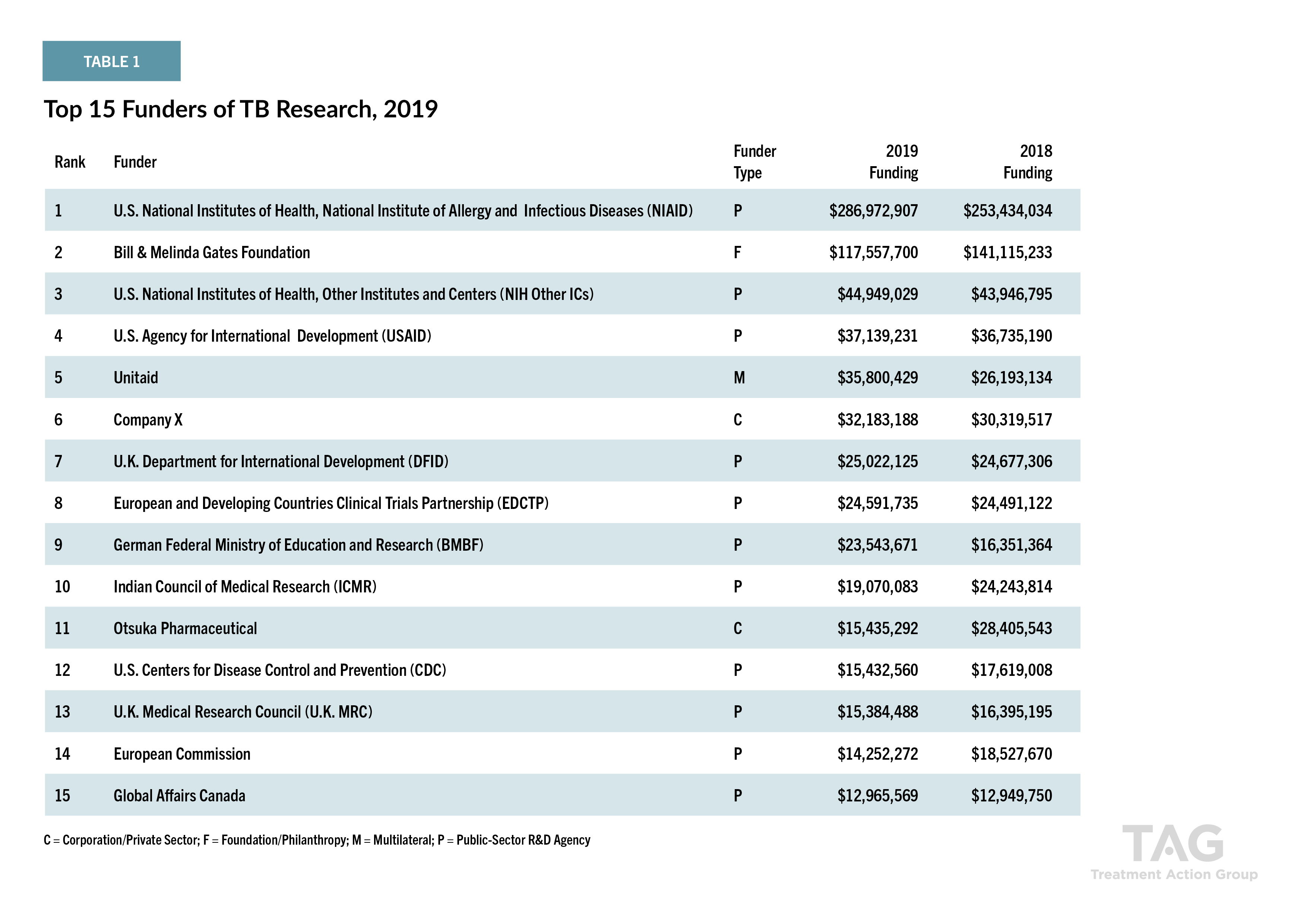Select U.K. Medical Research Council (U.K. MRC)
Image resolution: width=1307 pixels, height=924 pixels.
pos(243,712)
